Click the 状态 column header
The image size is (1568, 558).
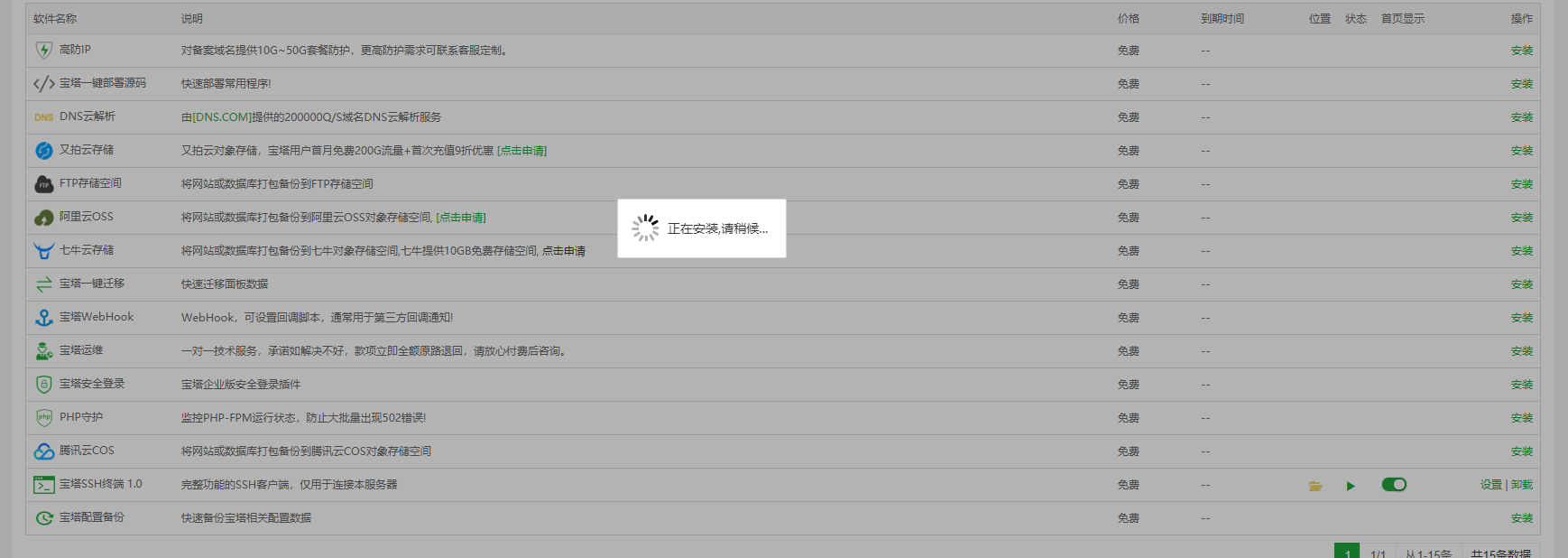coord(1356,19)
